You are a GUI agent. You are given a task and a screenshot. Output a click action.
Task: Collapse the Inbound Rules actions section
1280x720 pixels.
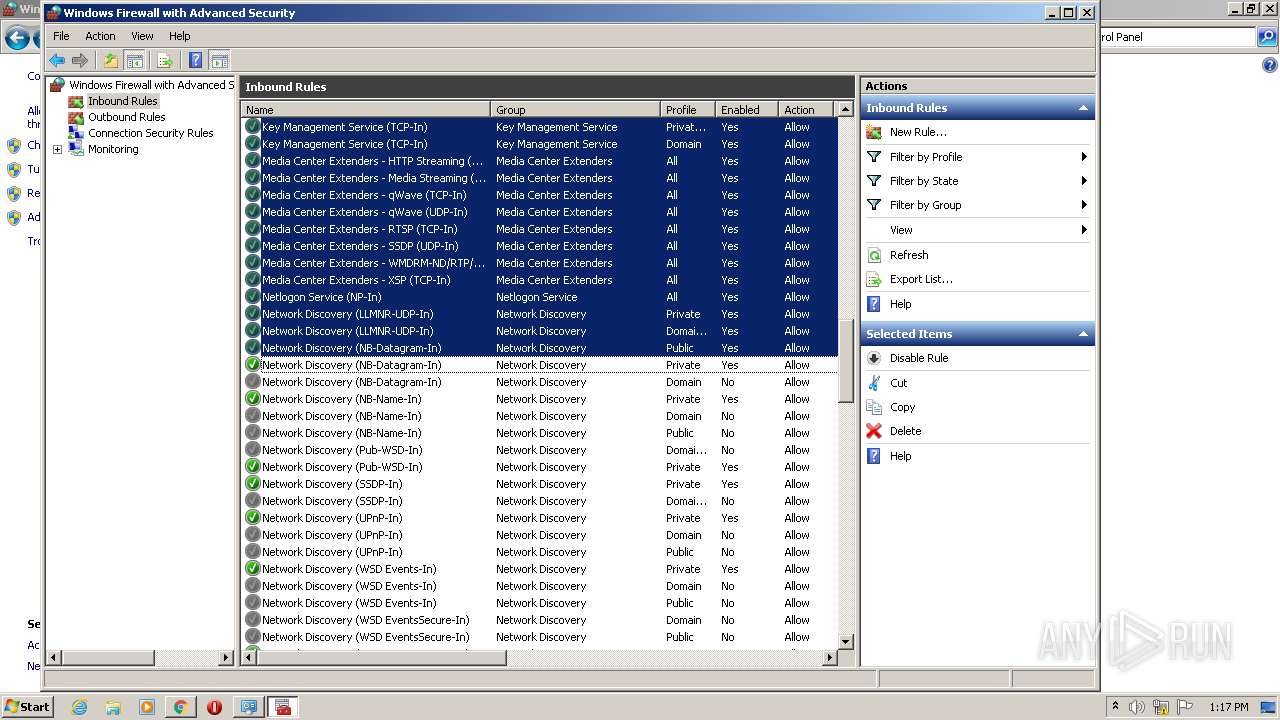coord(1082,108)
